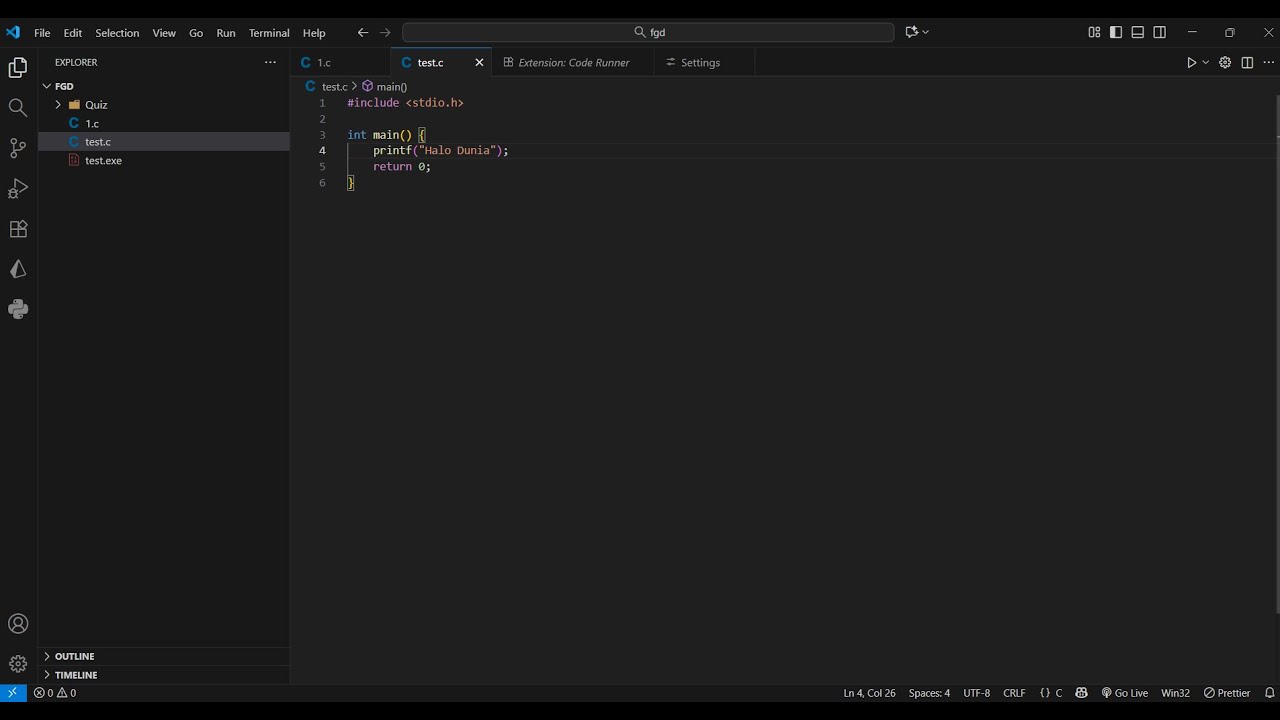Open the Source Control view
1280x720 pixels.
coord(18,148)
